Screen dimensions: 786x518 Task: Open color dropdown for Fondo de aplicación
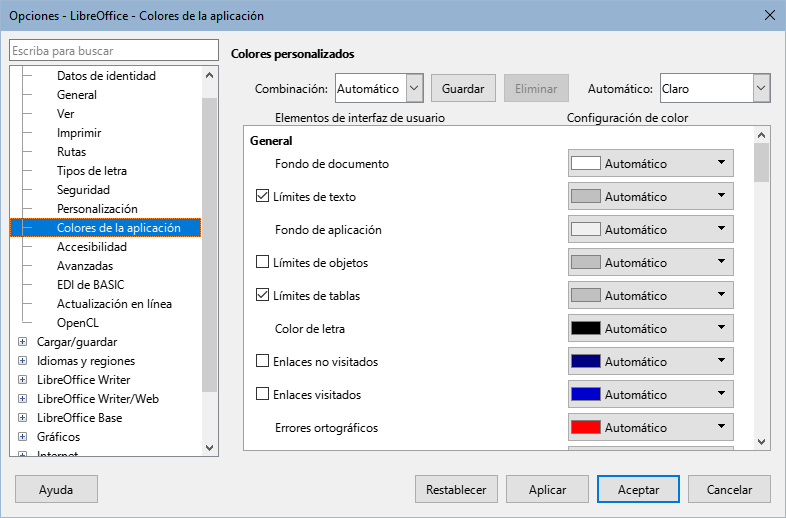[651, 229]
